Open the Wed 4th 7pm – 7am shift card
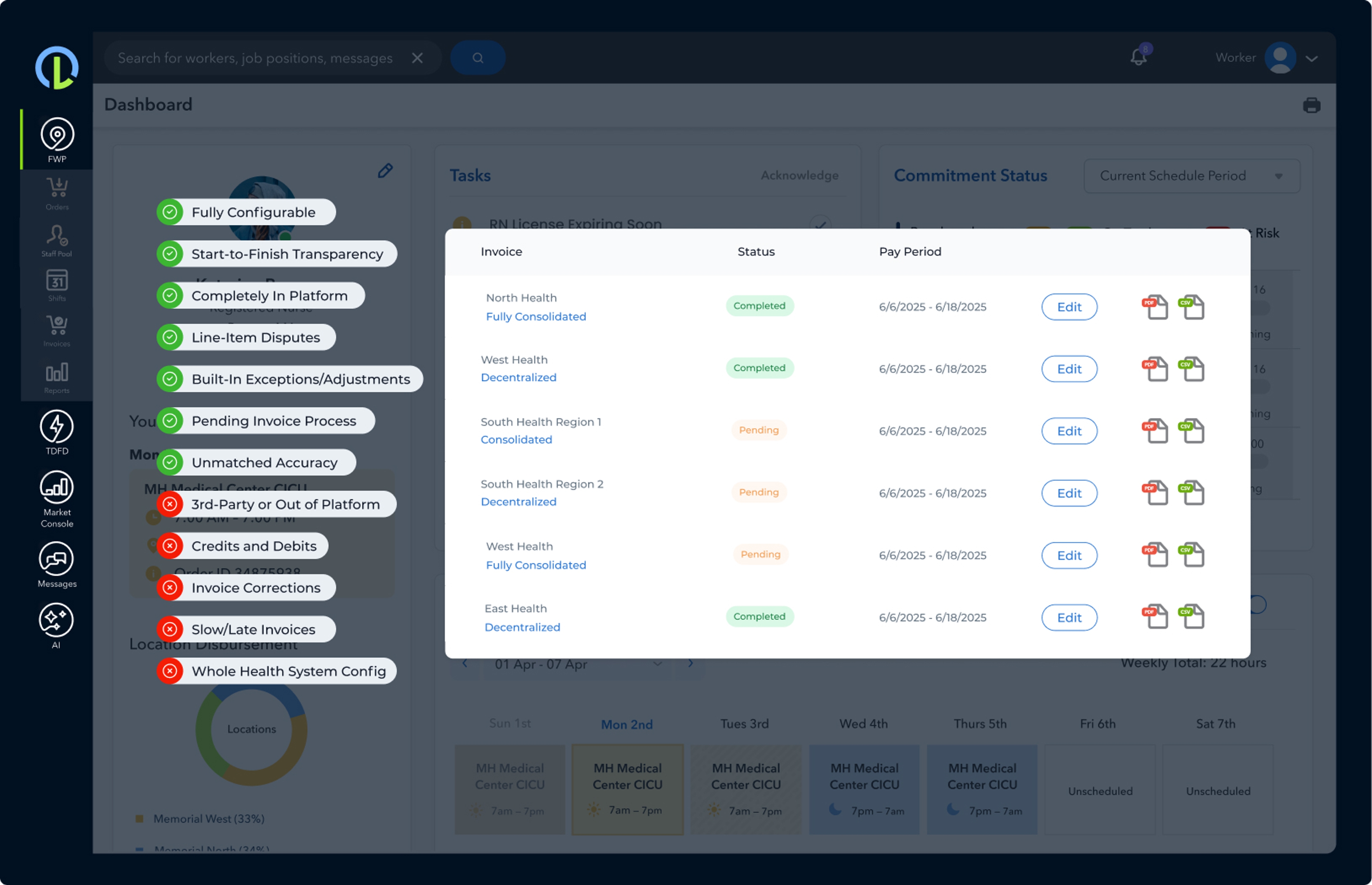This screenshot has width=1372, height=885. (864, 790)
